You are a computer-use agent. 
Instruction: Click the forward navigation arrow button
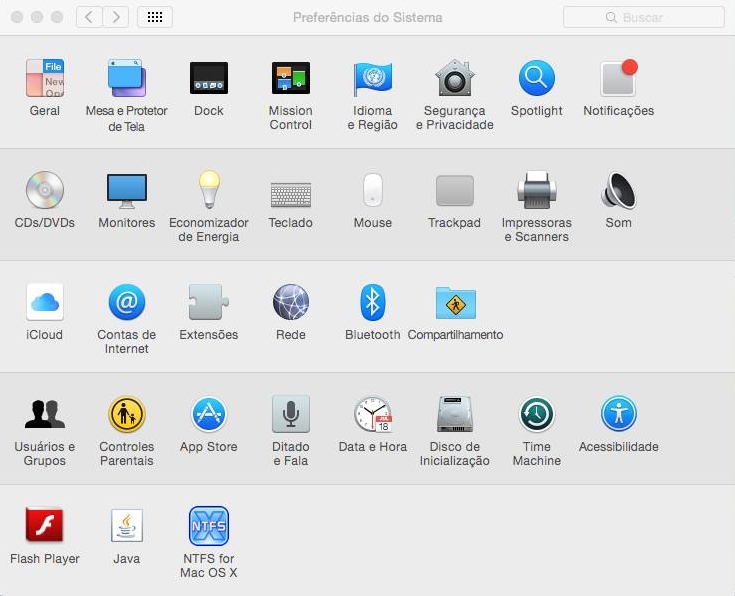pos(116,17)
